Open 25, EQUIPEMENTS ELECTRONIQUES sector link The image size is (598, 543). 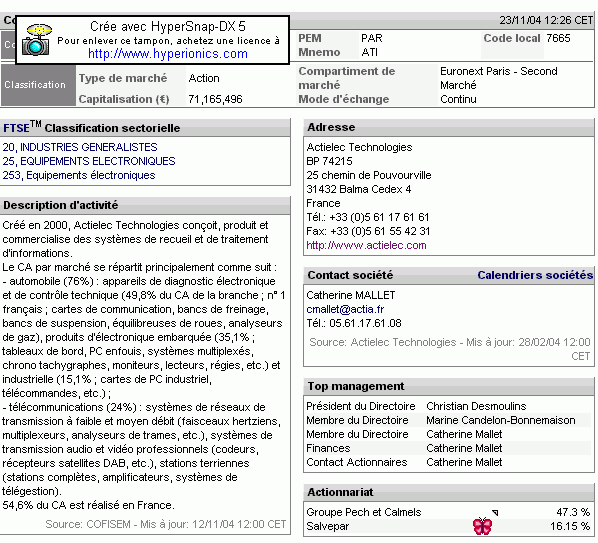coord(89,161)
